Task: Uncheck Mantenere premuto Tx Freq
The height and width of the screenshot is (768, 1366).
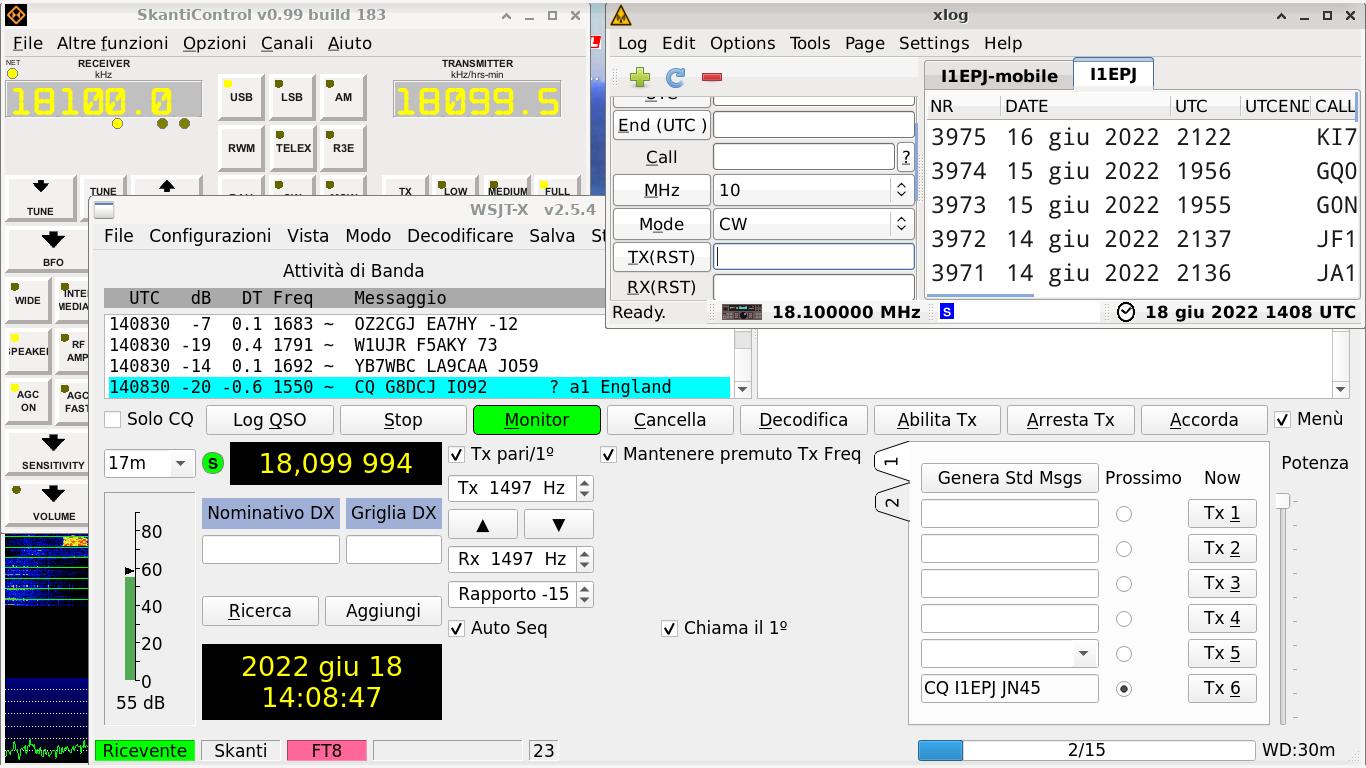Action: [x=609, y=454]
